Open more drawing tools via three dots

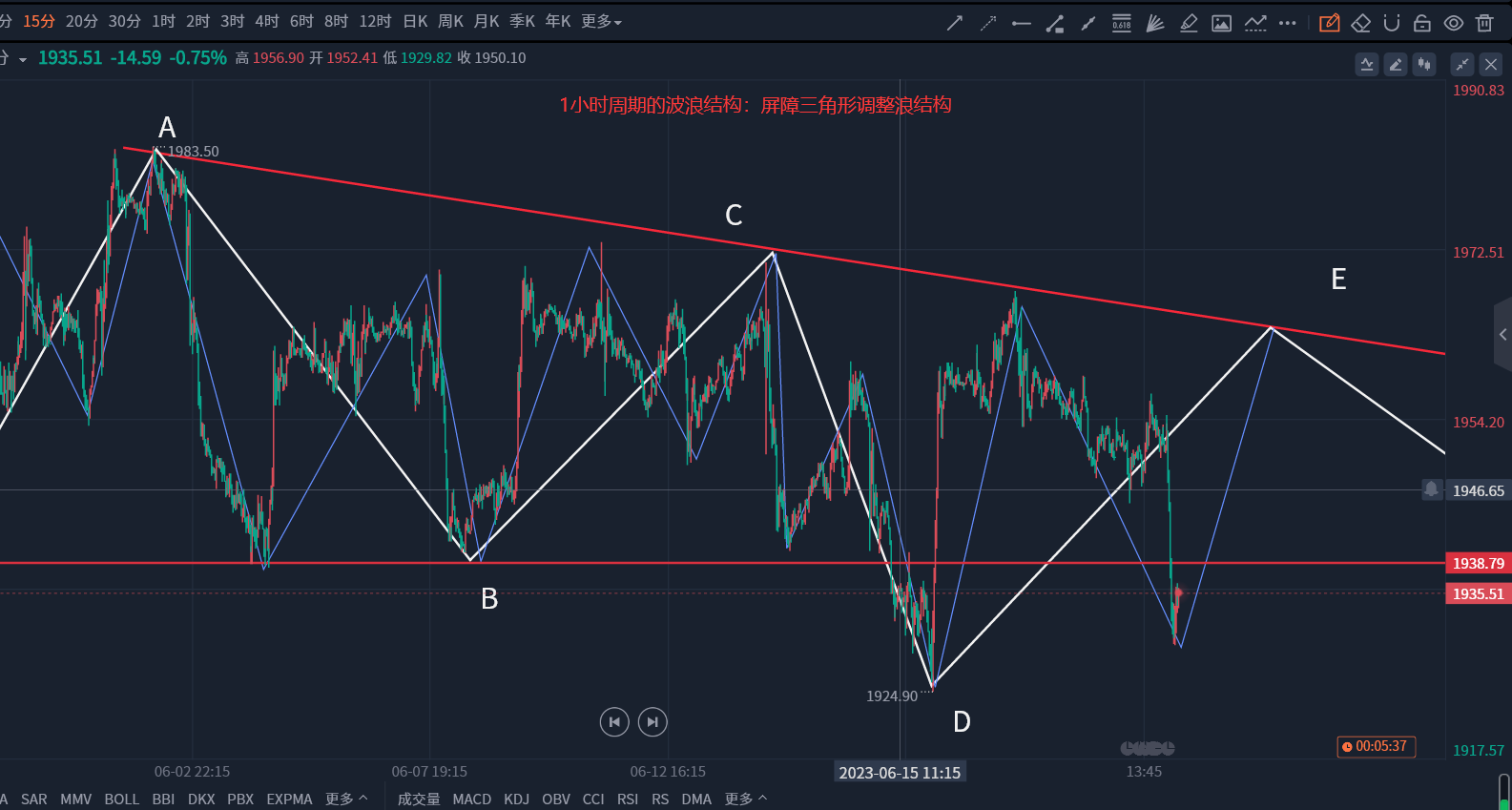(x=1288, y=23)
